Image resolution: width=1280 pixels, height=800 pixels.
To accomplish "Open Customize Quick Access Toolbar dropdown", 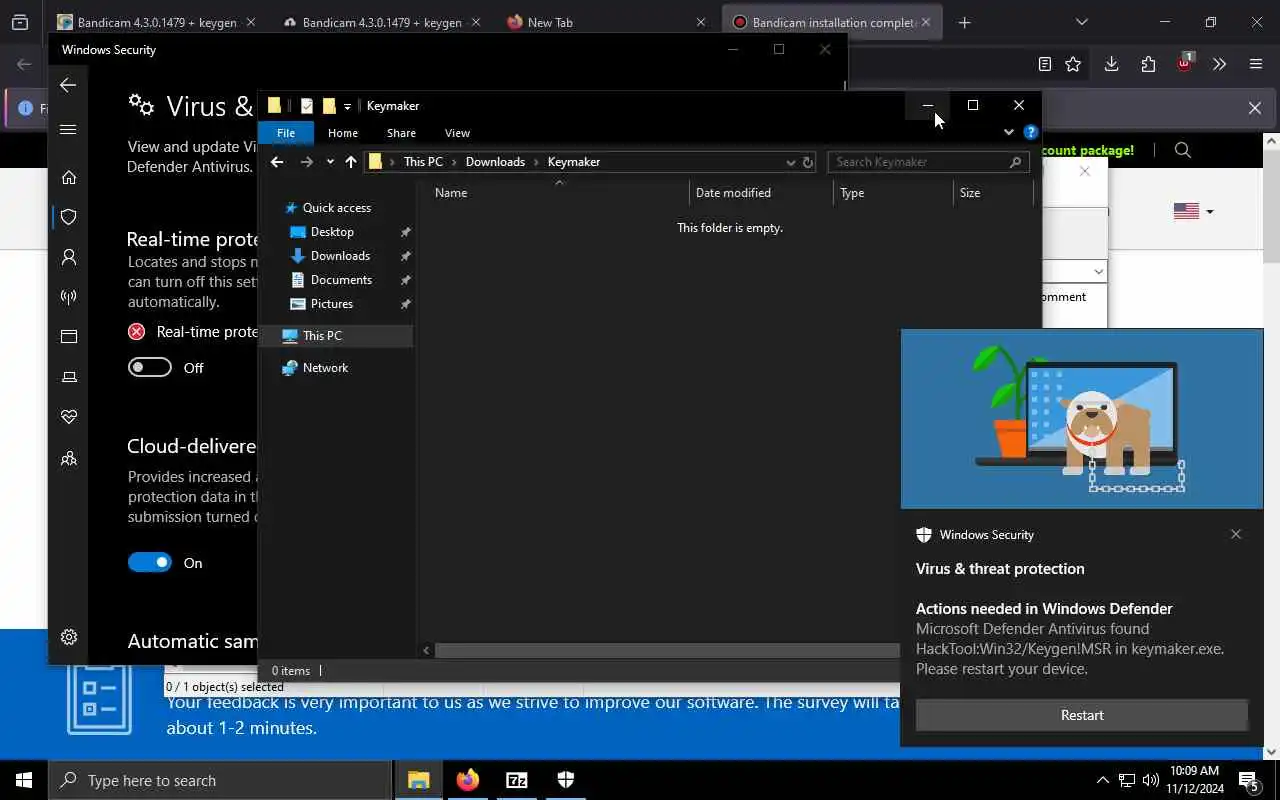I will coord(347,107).
